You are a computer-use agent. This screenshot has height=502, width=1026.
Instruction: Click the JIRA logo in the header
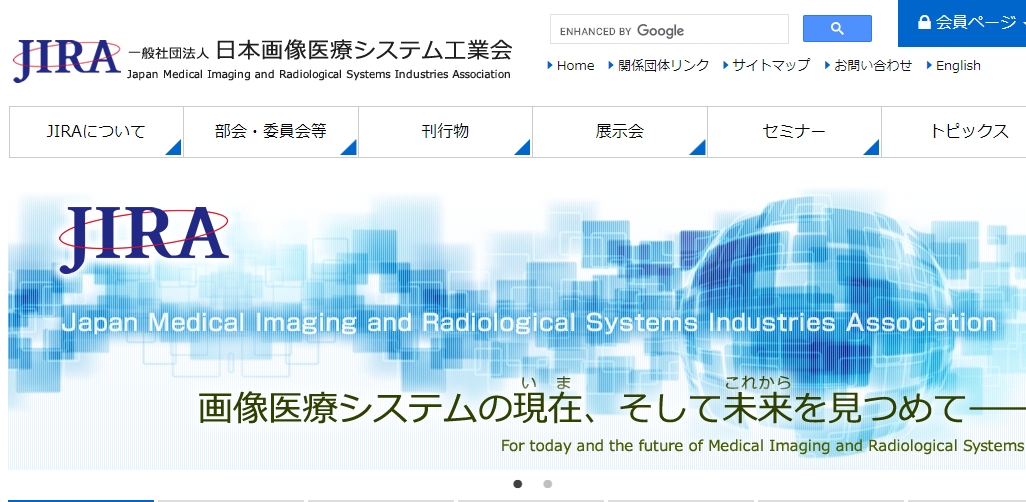point(67,60)
